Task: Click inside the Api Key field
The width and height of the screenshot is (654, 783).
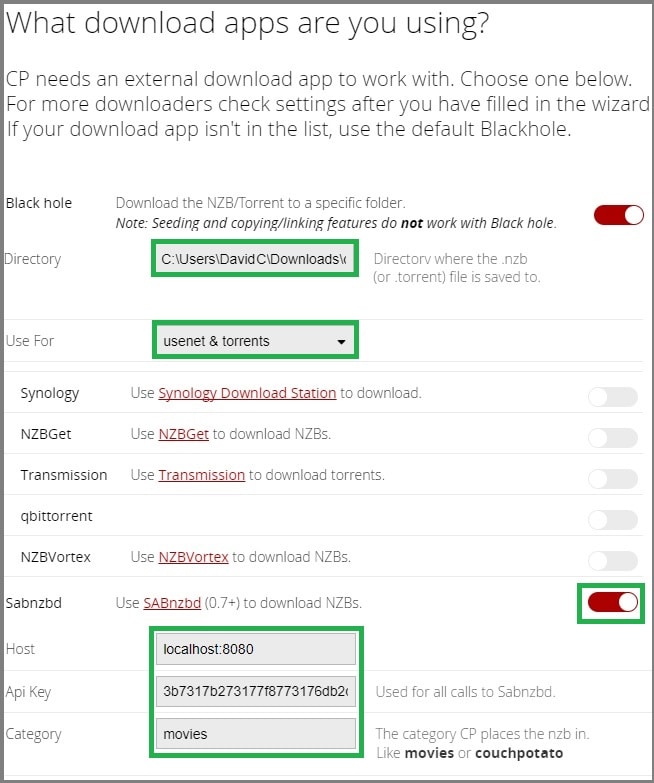Action: click(x=256, y=691)
